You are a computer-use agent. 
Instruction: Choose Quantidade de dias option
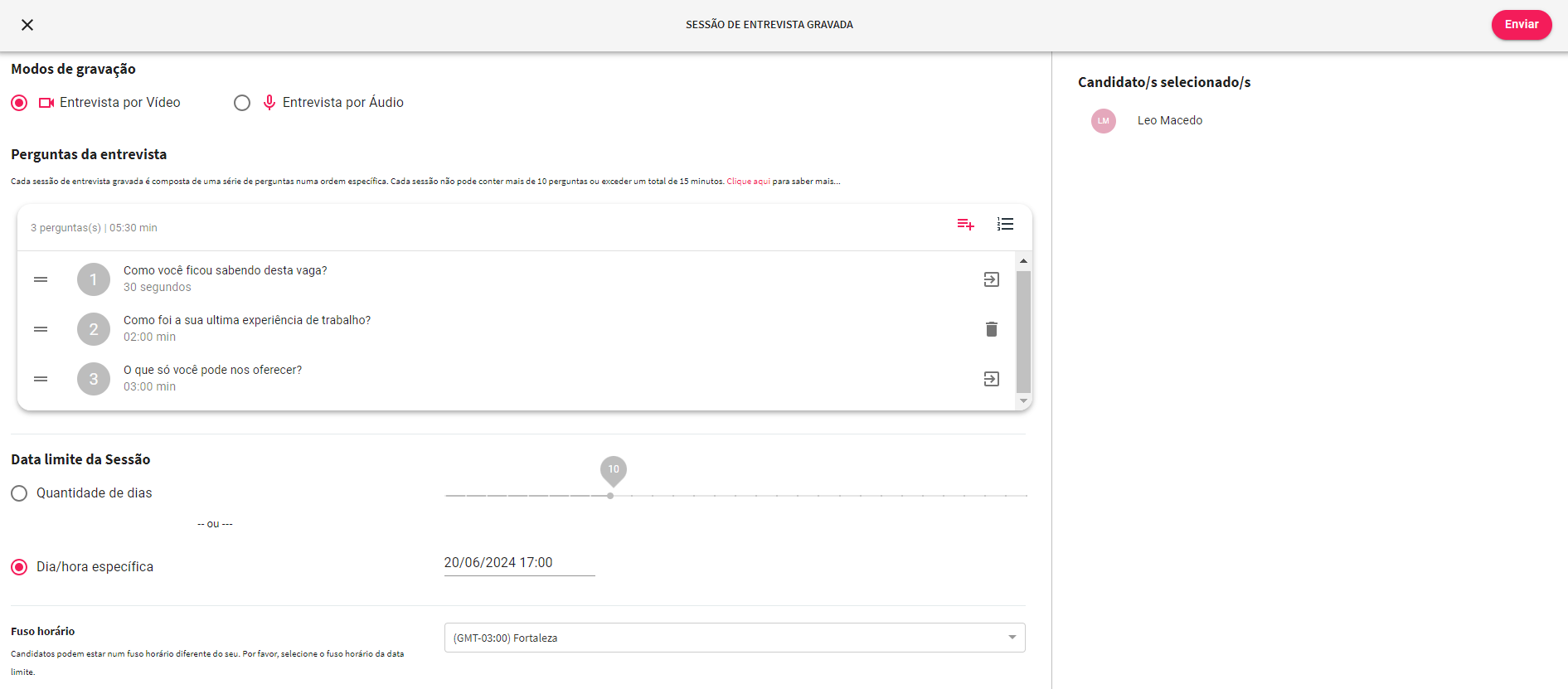click(19, 493)
